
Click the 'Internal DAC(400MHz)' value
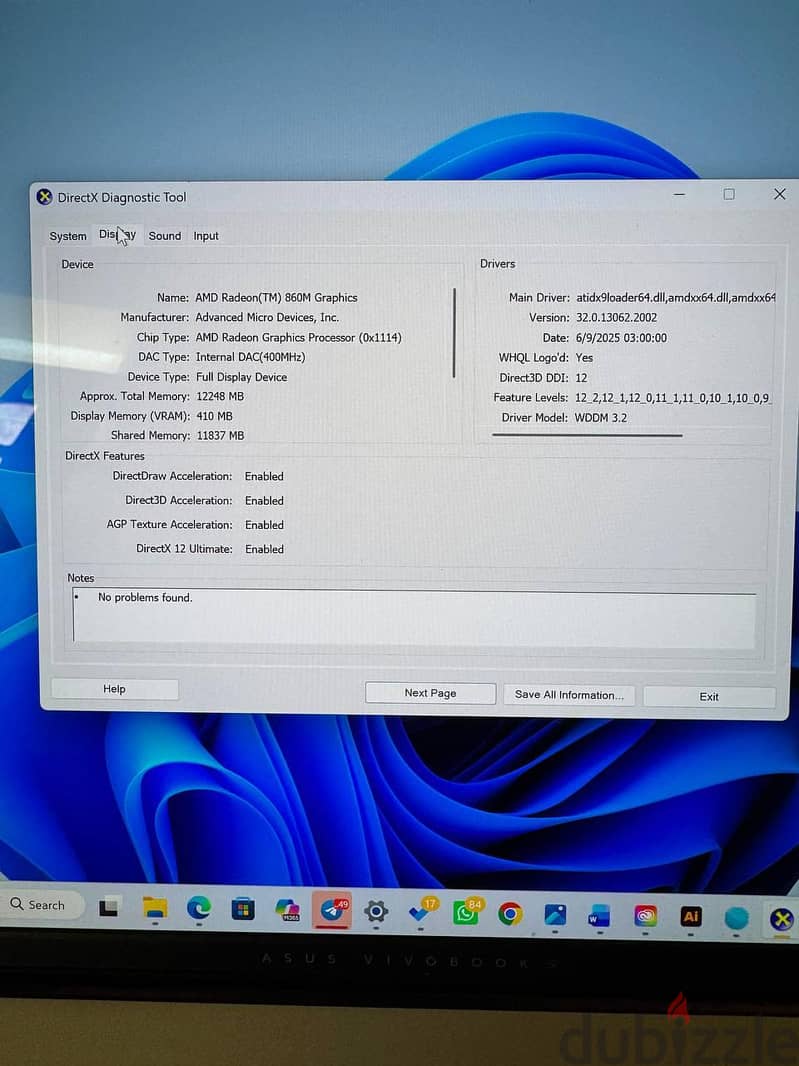pos(250,357)
